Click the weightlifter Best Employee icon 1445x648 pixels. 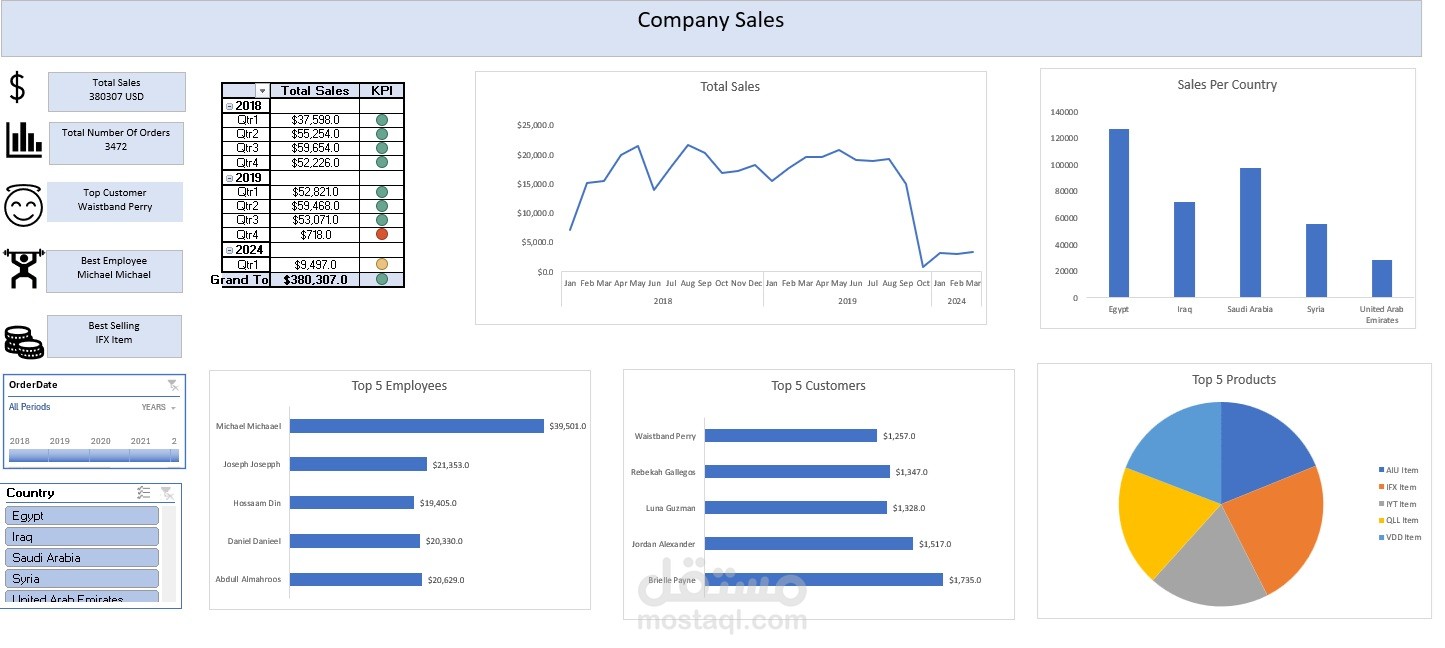(24, 269)
